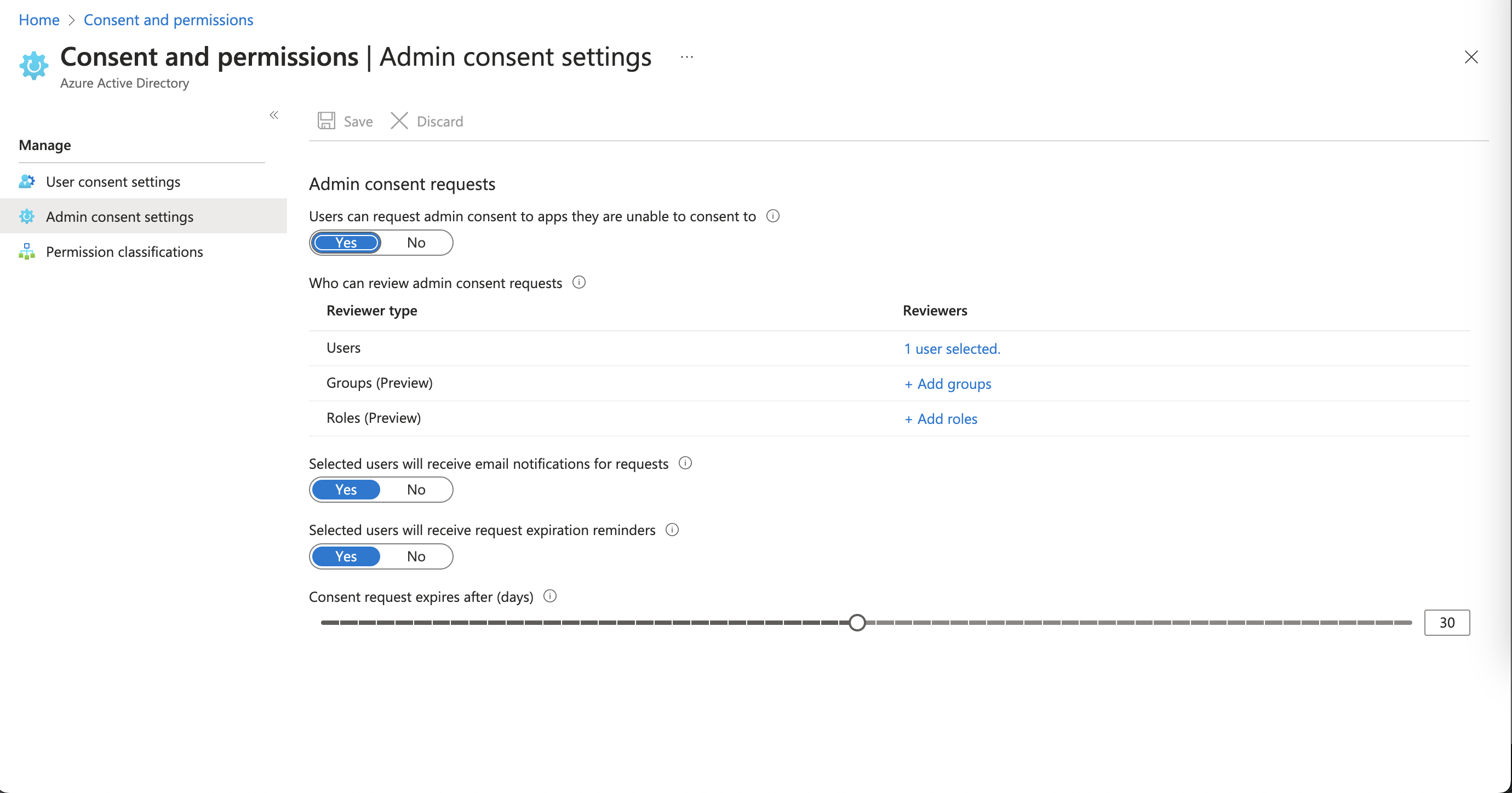Show info for who can review requests
1512x793 pixels.
[579, 283]
